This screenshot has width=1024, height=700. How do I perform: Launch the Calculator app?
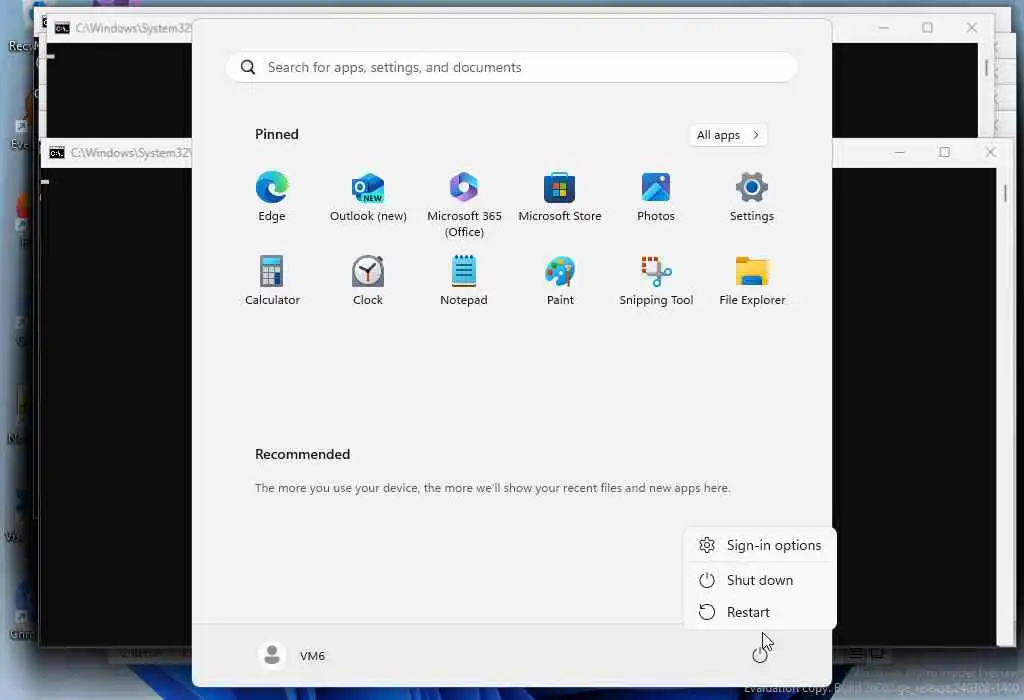click(272, 280)
